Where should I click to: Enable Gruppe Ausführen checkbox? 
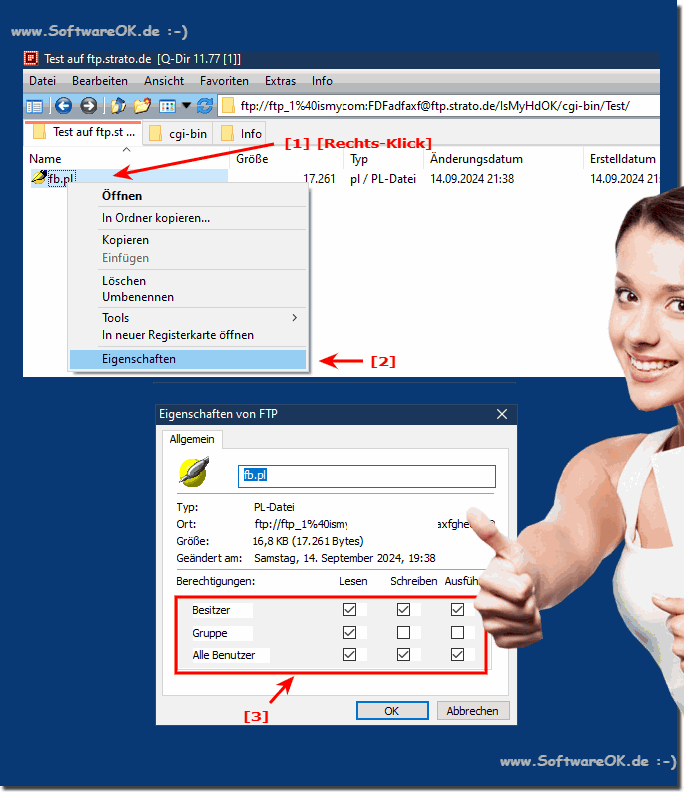tap(457, 632)
